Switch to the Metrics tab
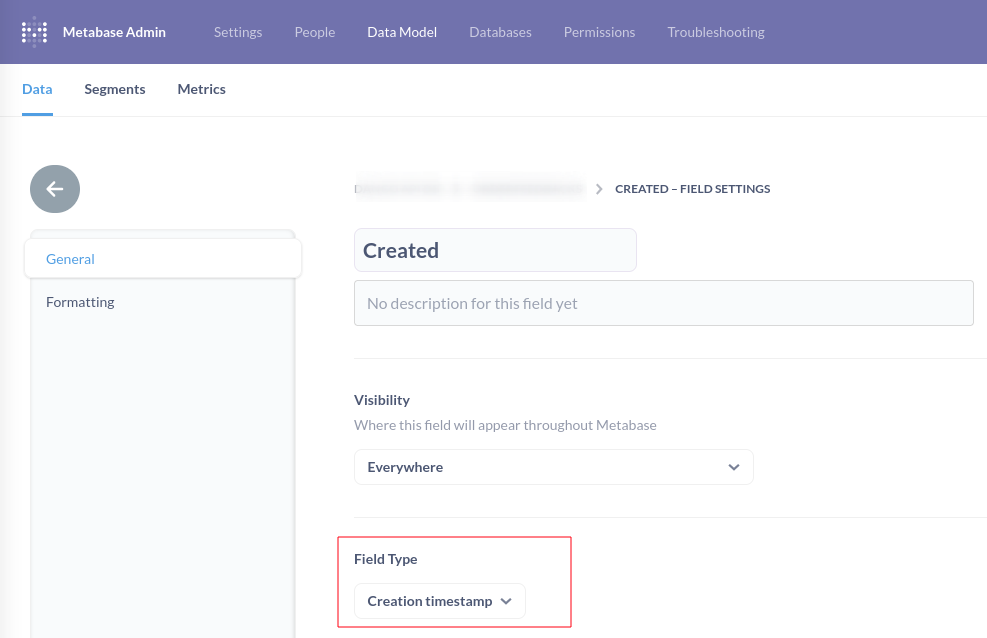 (201, 89)
